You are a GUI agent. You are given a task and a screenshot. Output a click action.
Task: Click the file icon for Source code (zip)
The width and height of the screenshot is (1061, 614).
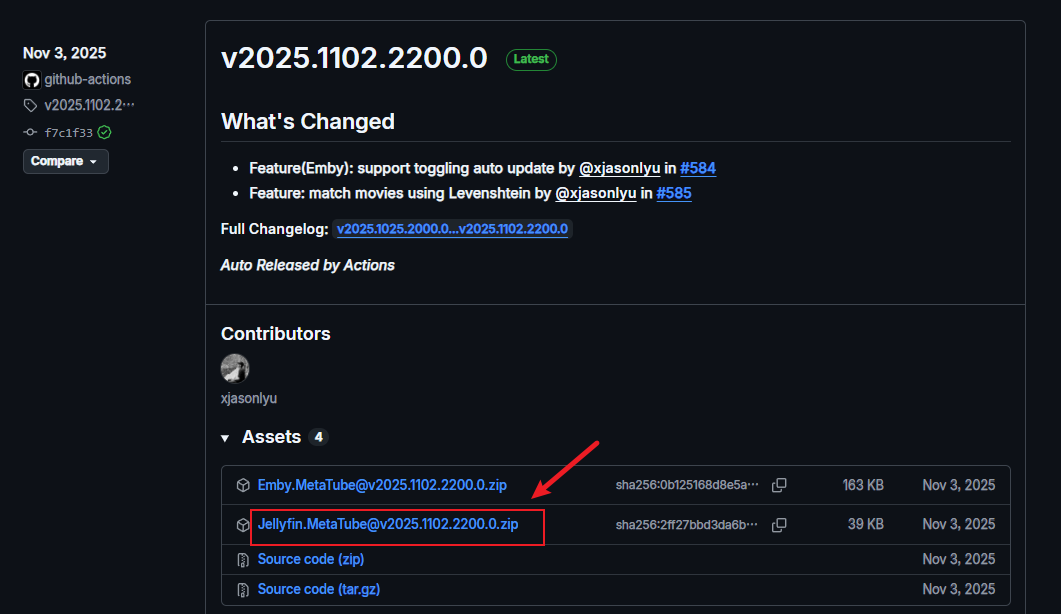click(243, 560)
